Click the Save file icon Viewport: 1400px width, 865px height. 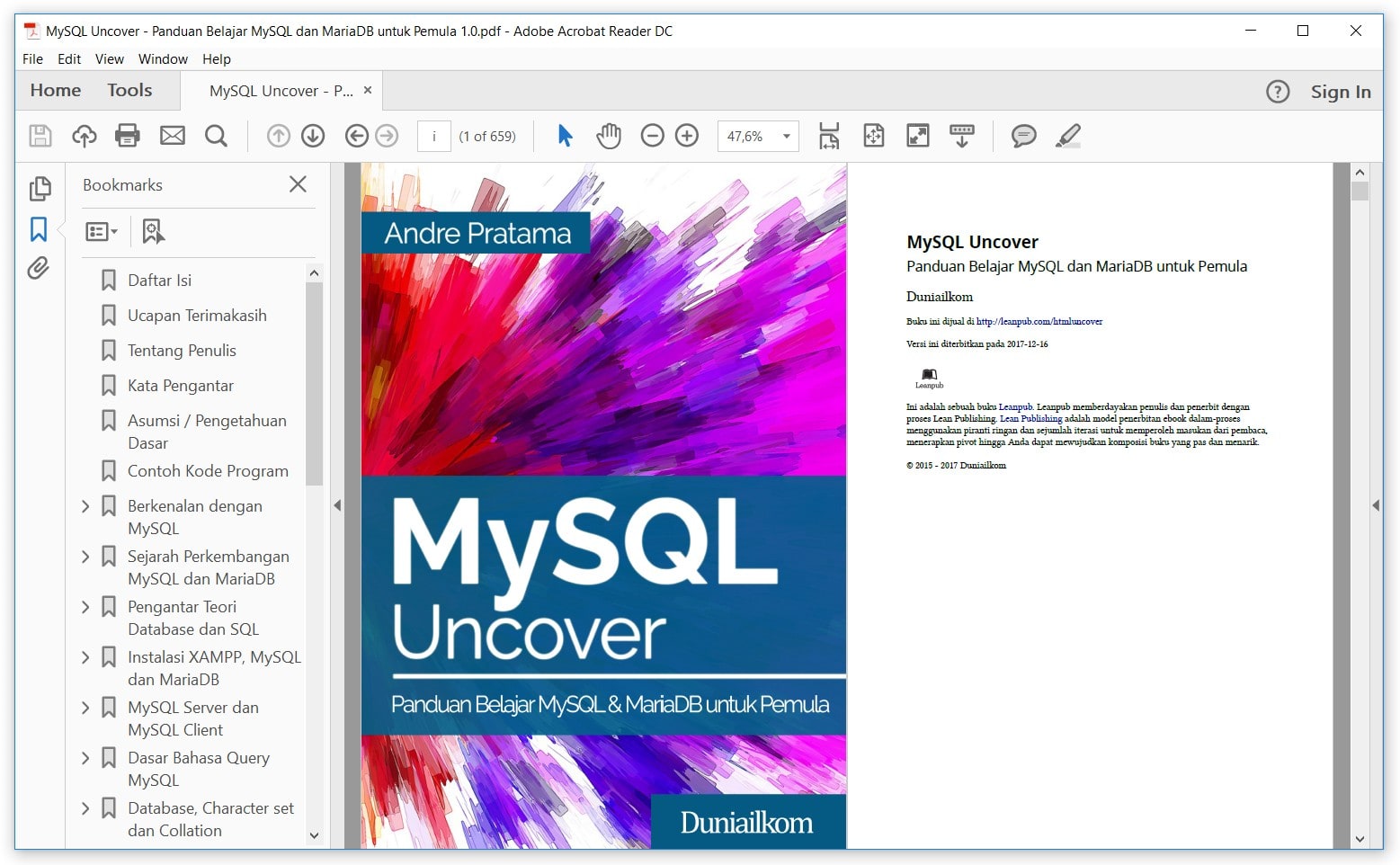point(40,136)
